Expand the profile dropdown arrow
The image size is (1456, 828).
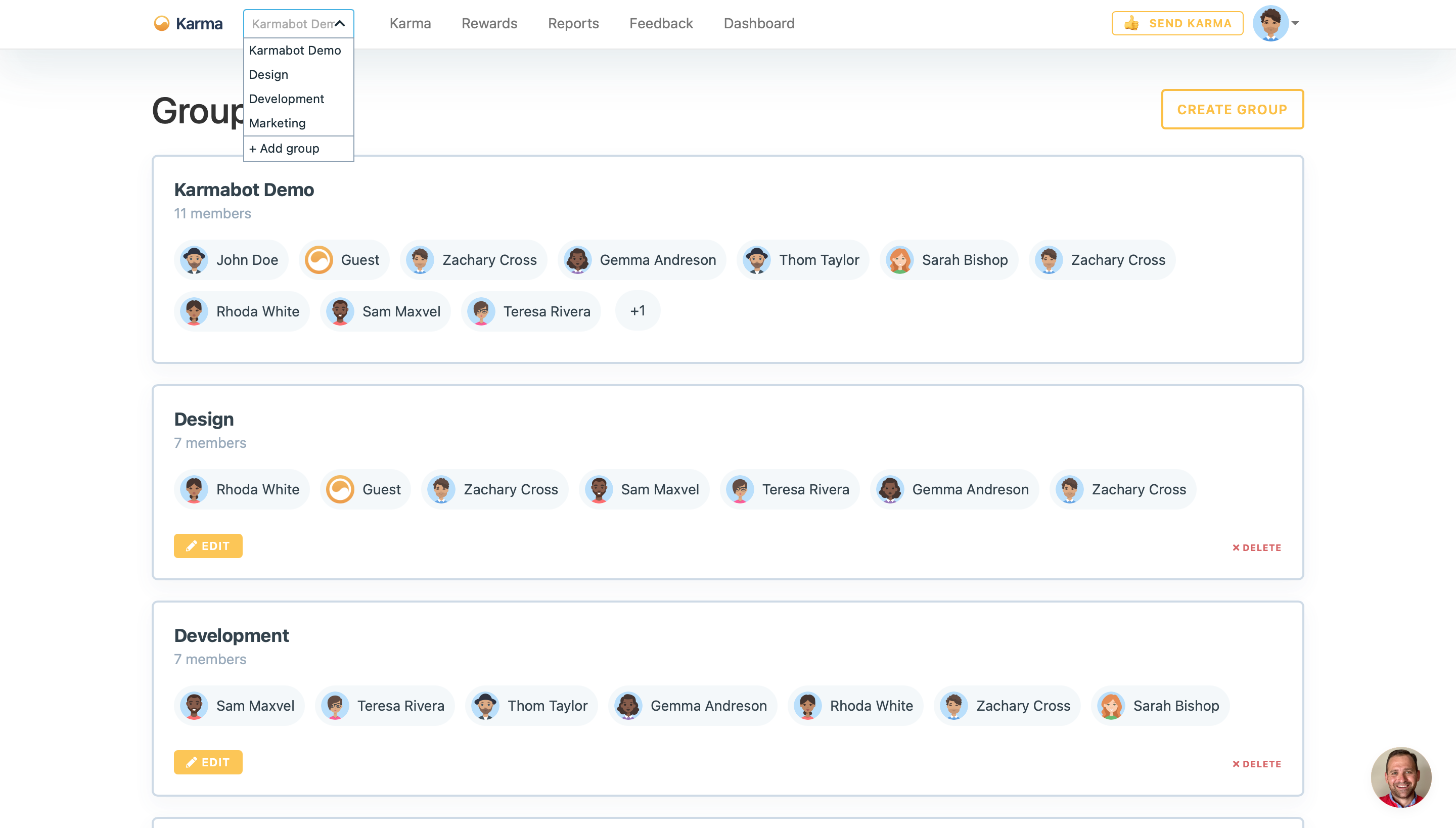1295,23
